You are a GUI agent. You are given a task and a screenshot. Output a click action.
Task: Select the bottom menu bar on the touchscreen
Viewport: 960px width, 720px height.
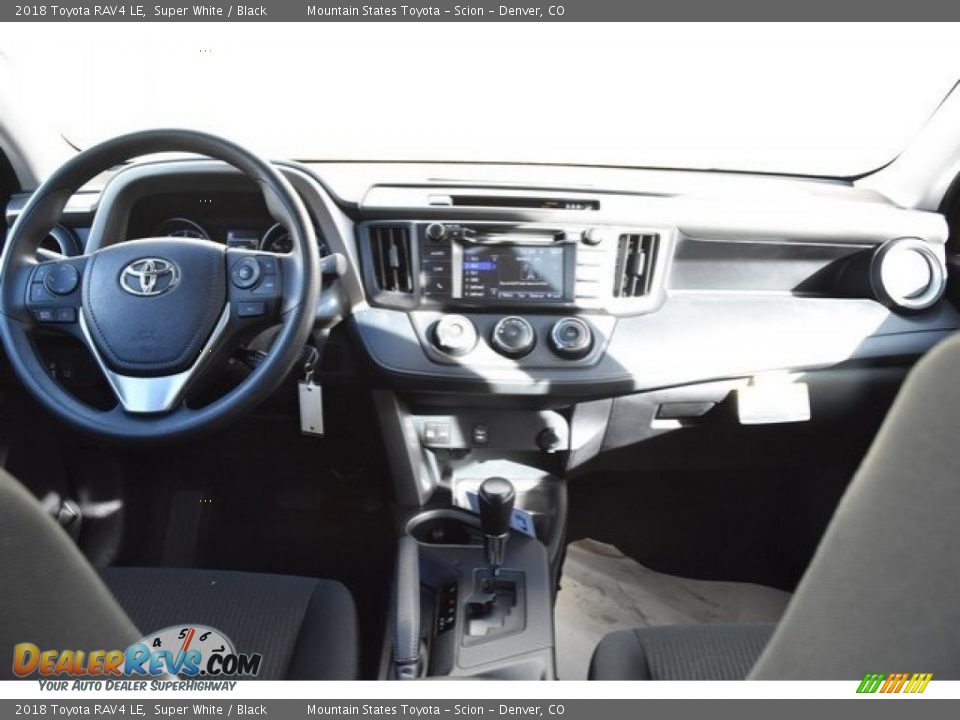(x=530, y=294)
